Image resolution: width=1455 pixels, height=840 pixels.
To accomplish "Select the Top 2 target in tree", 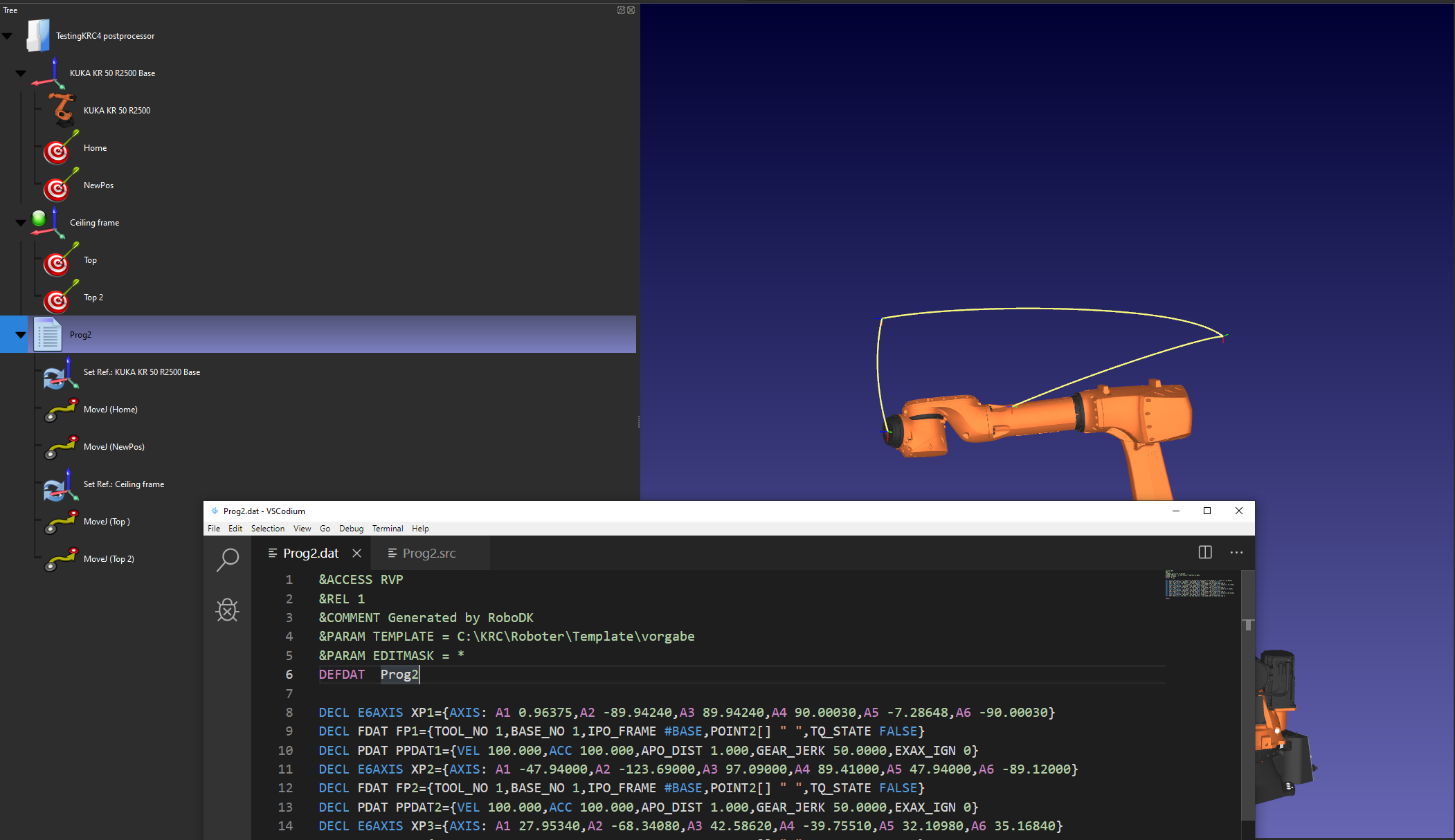I will [x=93, y=298].
